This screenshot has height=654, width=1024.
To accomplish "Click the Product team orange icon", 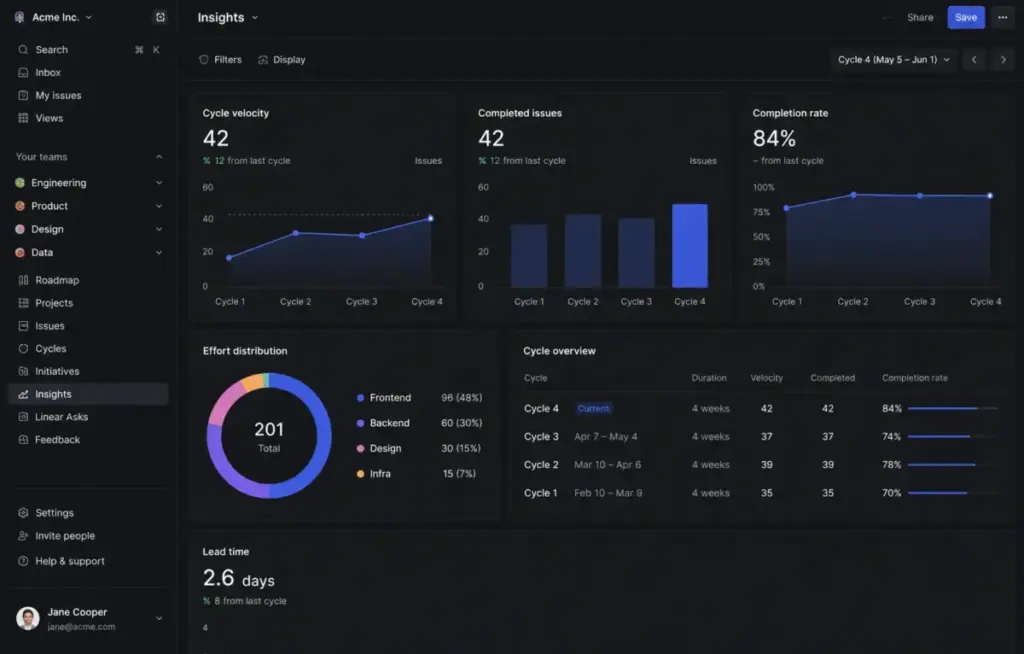I will coord(20,206).
